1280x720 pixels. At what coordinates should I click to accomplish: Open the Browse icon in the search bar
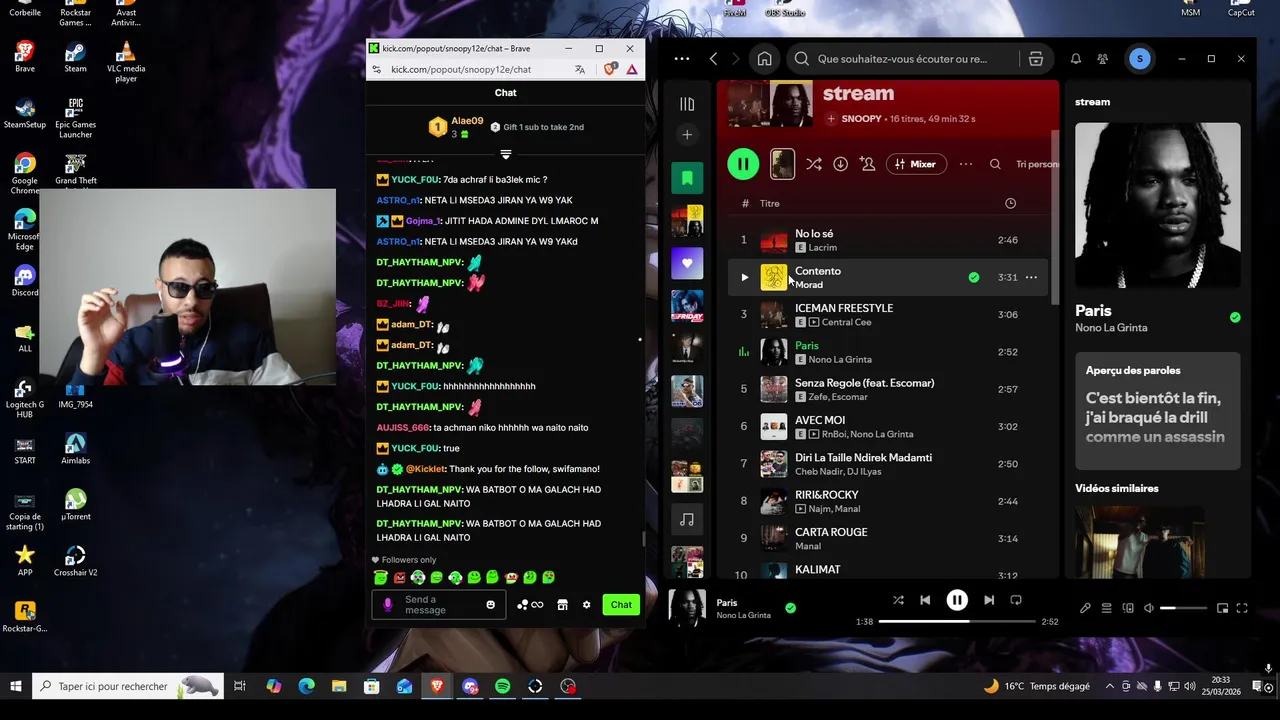(x=1036, y=59)
